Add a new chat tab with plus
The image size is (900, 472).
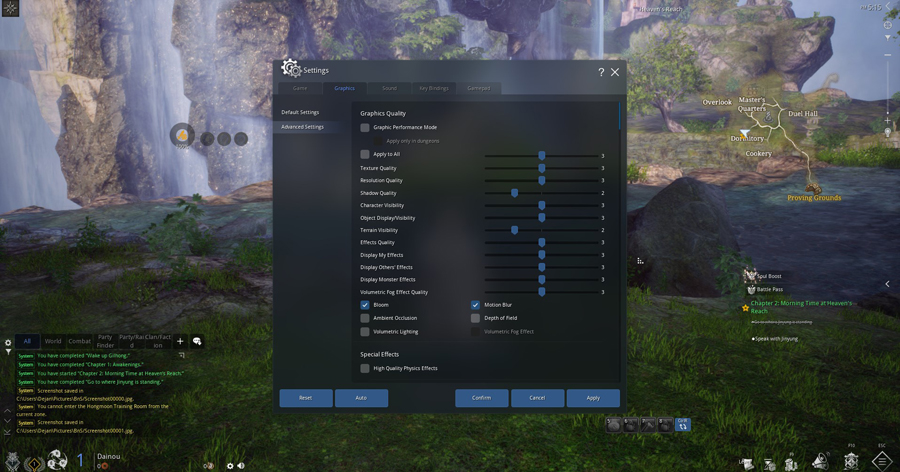[180, 341]
